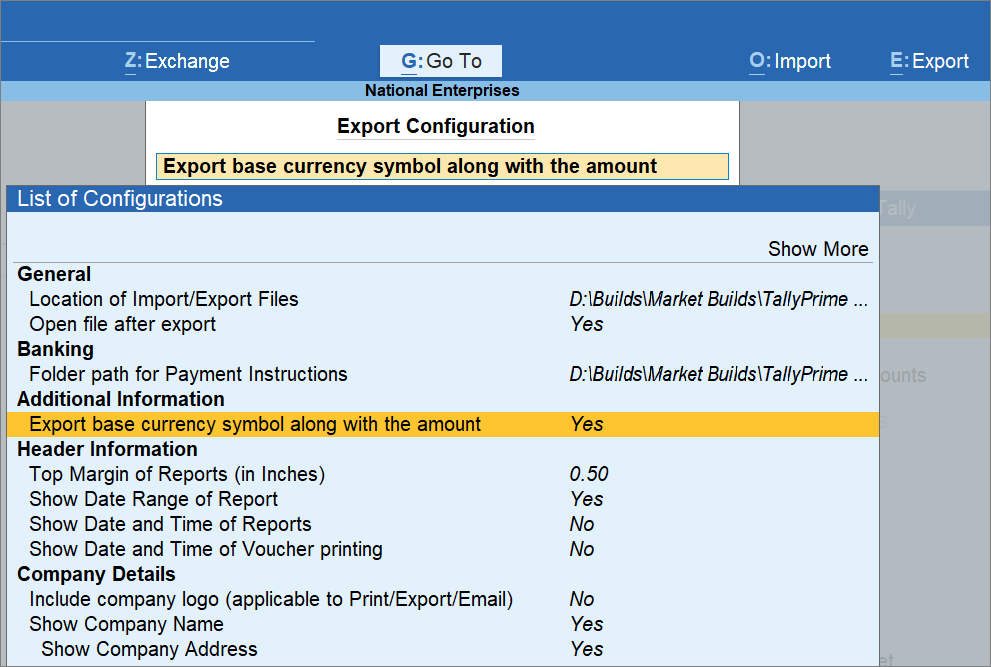Select Show Date Range of Report
This screenshot has height=667, width=991.
pos(442,499)
